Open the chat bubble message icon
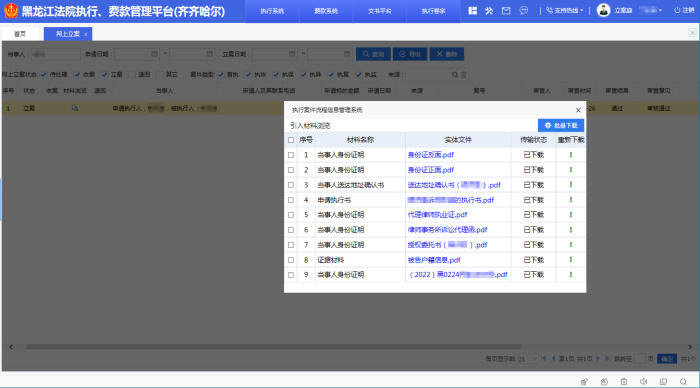Screen dimensions: 700x388 point(524,10)
